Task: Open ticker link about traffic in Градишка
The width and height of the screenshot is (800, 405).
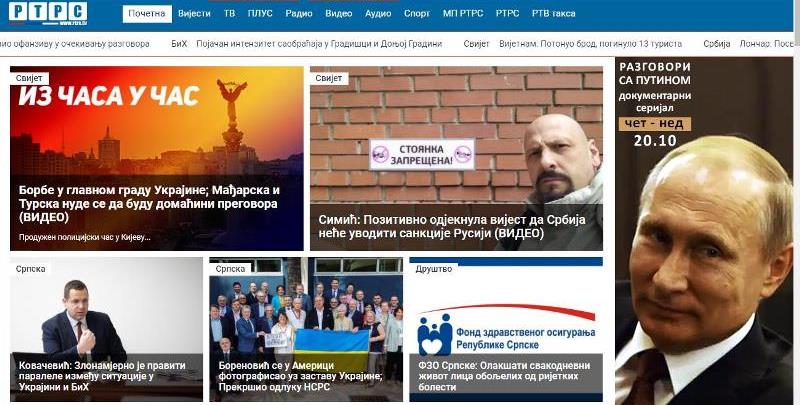Action: (x=319, y=44)
